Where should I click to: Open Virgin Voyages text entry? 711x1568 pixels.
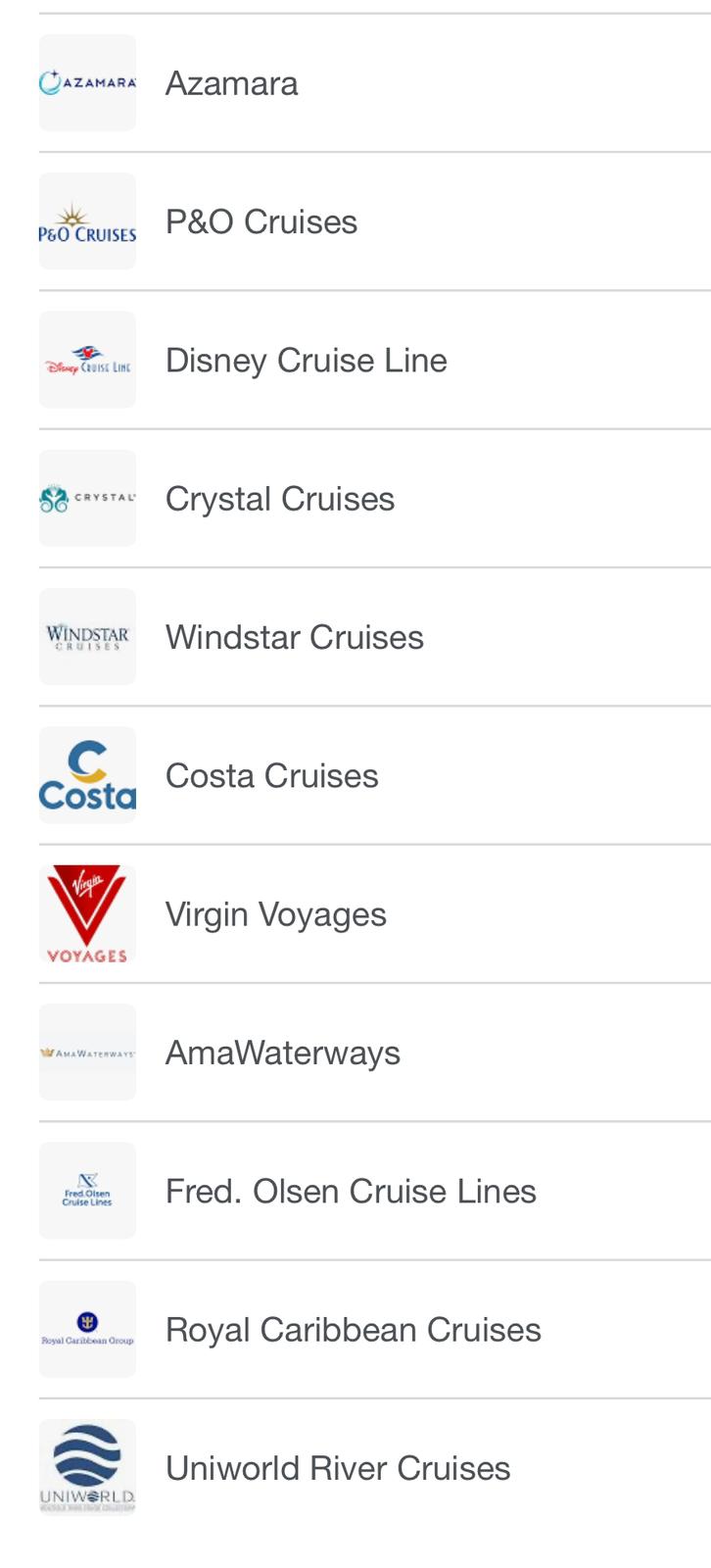click(x=275, y=913)
